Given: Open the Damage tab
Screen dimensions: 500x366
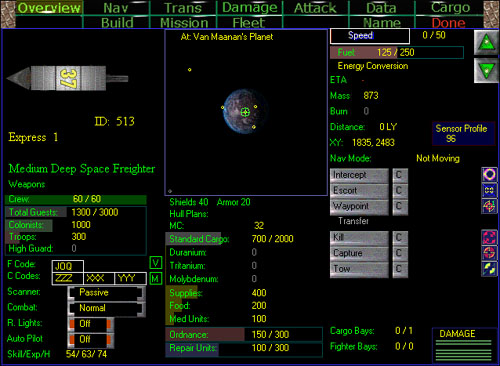Looking at the screenshot, I should [x=250, y=7].
